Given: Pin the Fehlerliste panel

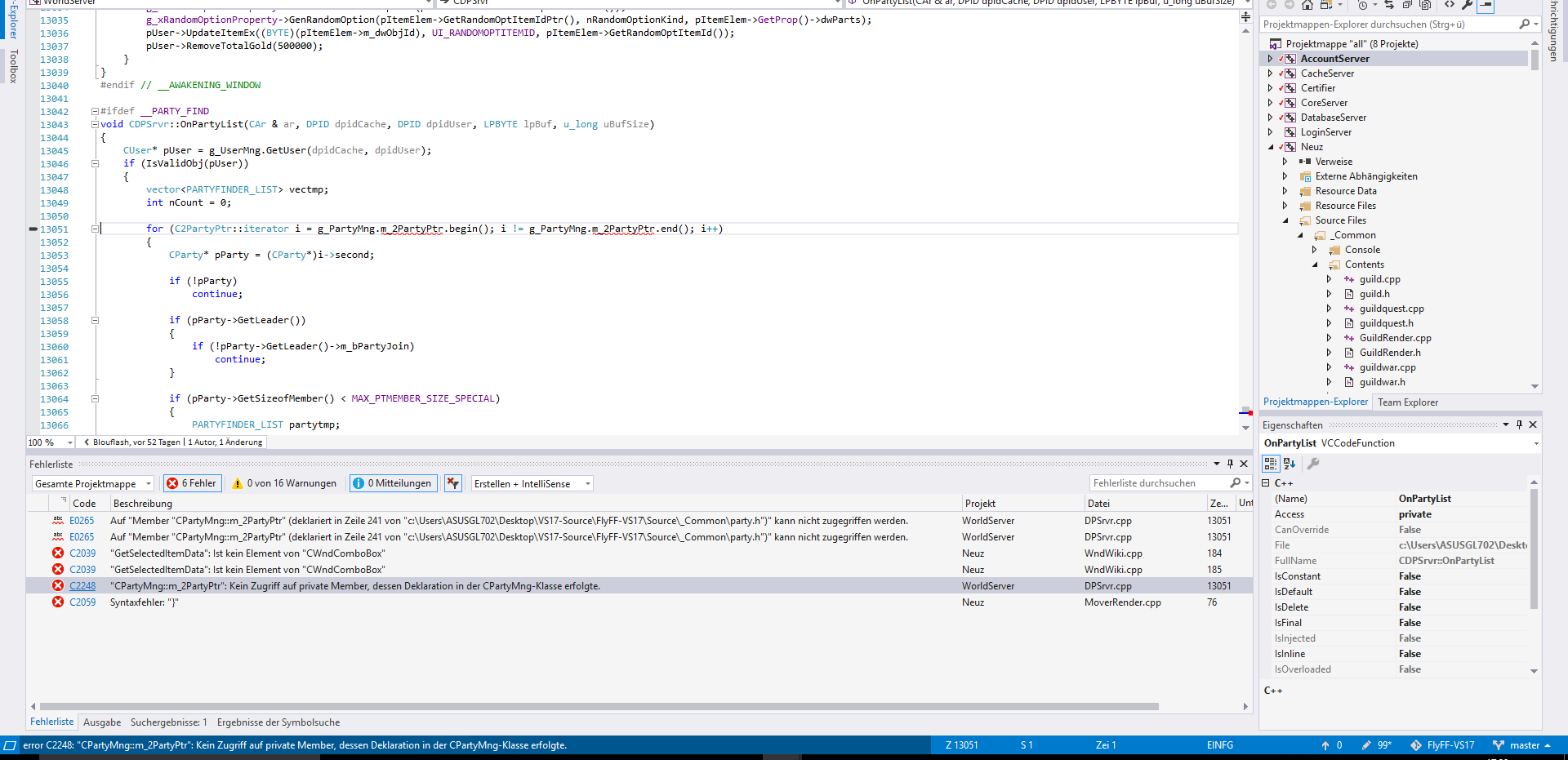Looking at the screenshot, I should tap(1230, 464).
